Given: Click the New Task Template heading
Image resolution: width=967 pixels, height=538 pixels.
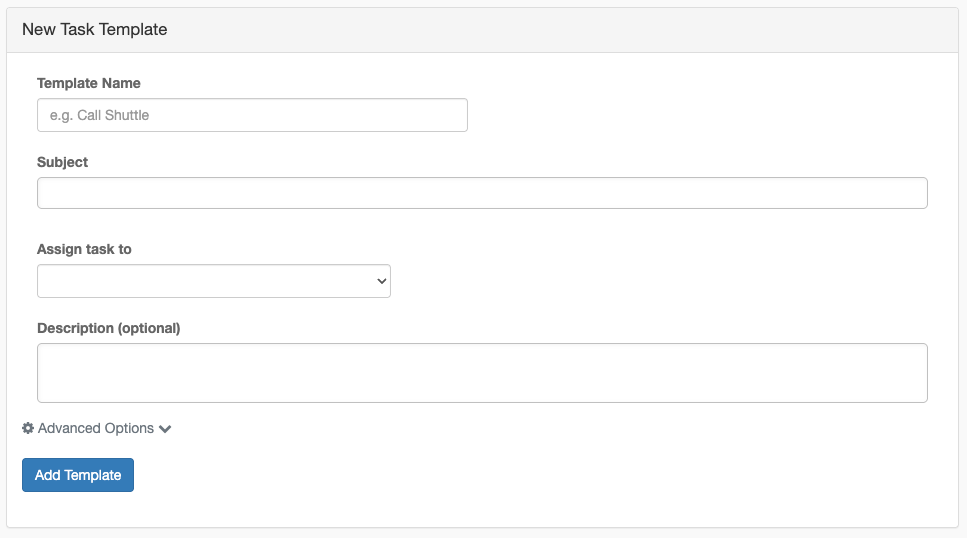Looking at the screenshot, I should pos(94,30).
